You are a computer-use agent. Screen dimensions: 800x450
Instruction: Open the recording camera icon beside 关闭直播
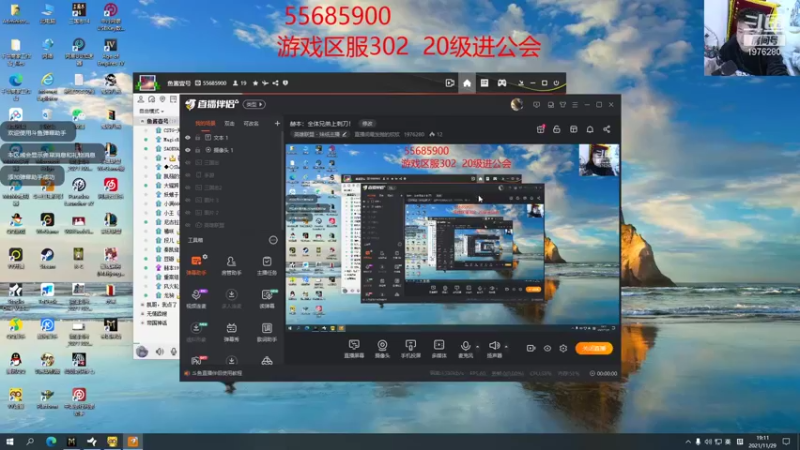click(x=531, y=348)
